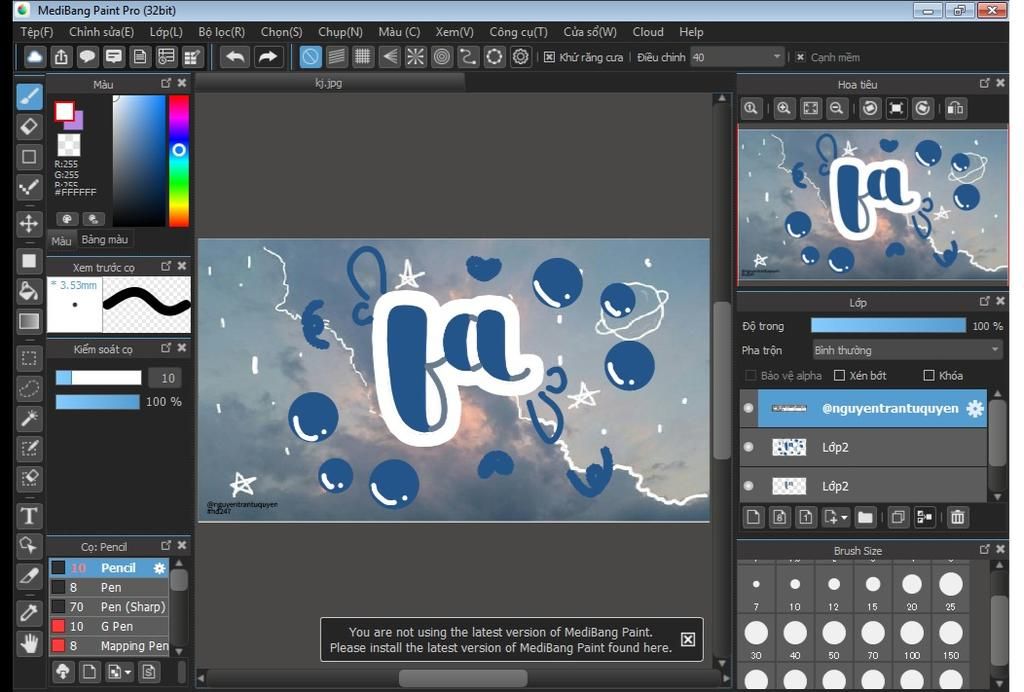Select the Lasso selection tool

[x=29, y=389]
